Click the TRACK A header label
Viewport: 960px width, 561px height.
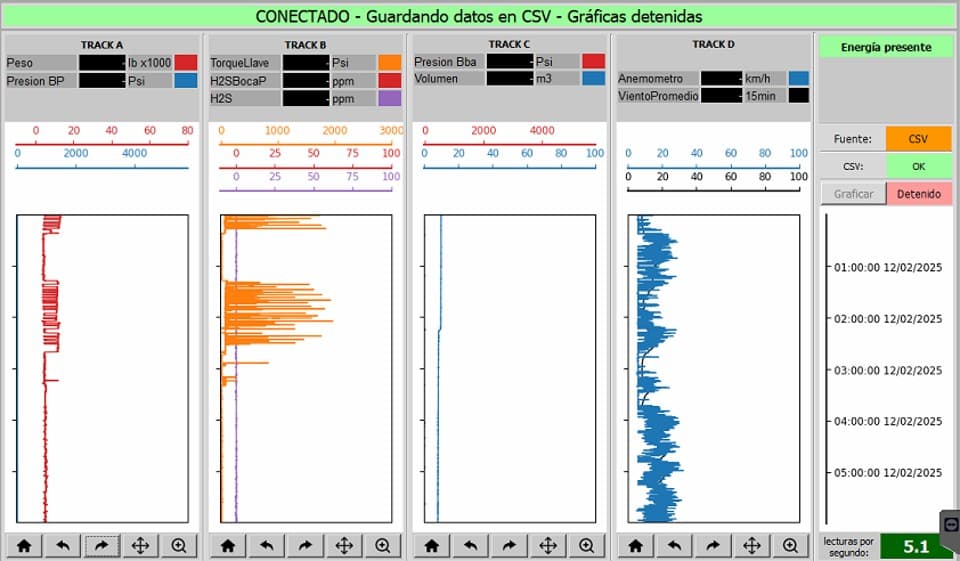click(102, 45)
